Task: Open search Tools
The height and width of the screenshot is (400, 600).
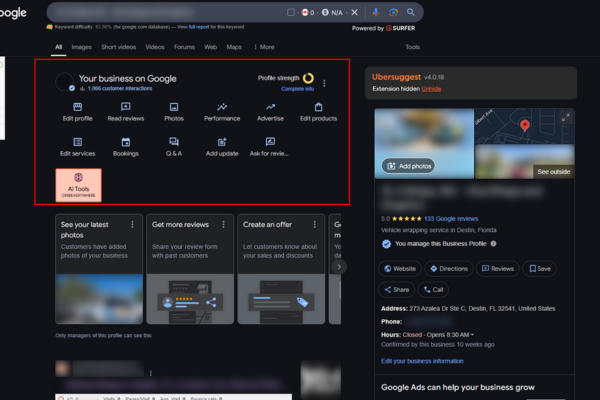Action: click(412, 47)
